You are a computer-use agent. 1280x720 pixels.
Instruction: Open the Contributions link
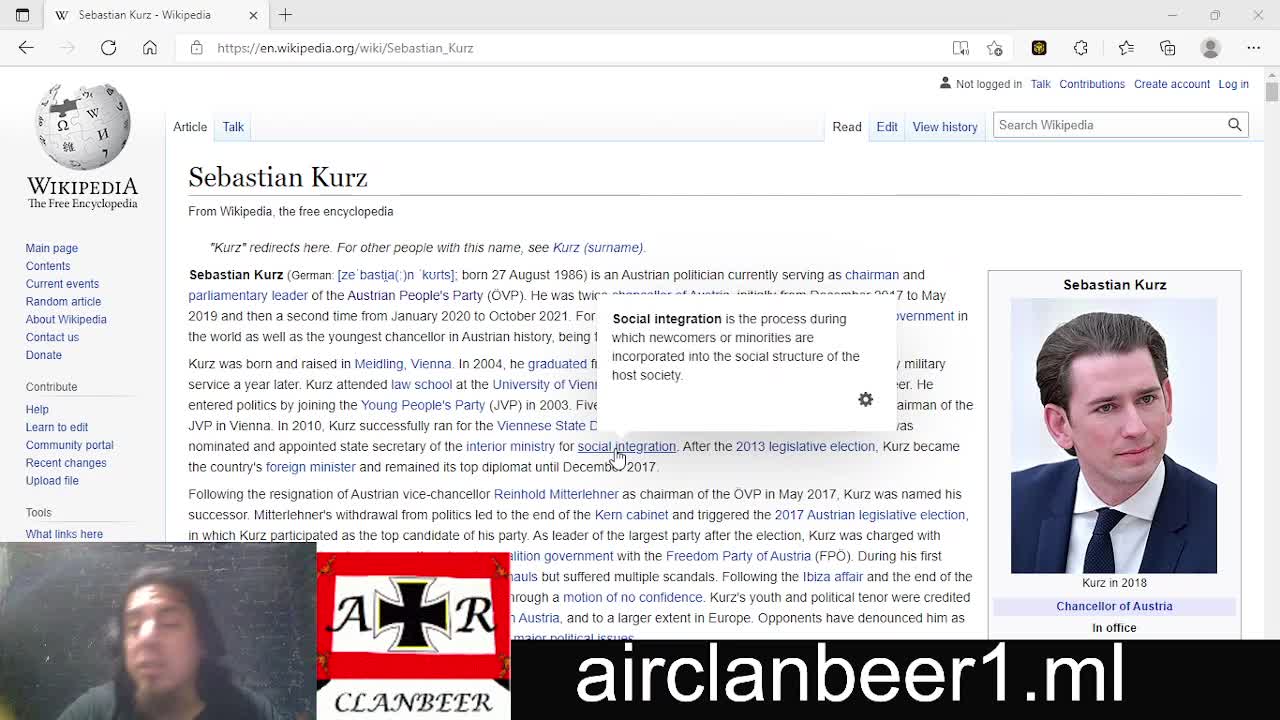pos(1092,84)
